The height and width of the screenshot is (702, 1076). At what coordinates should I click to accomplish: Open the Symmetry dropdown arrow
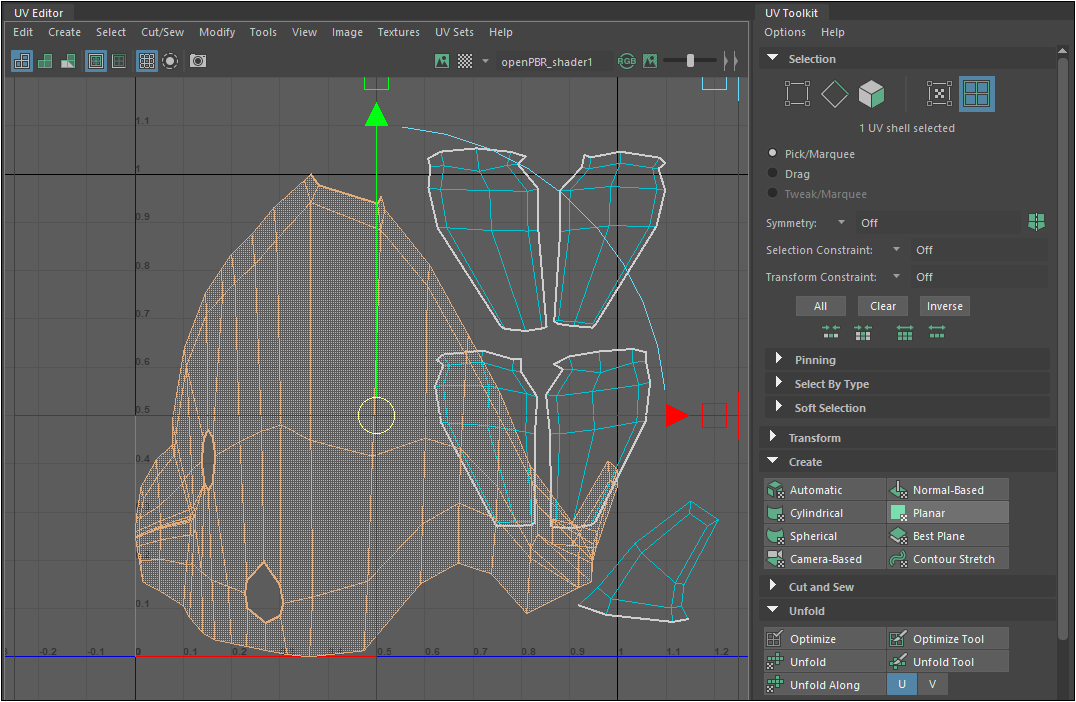tap(841, 223)
